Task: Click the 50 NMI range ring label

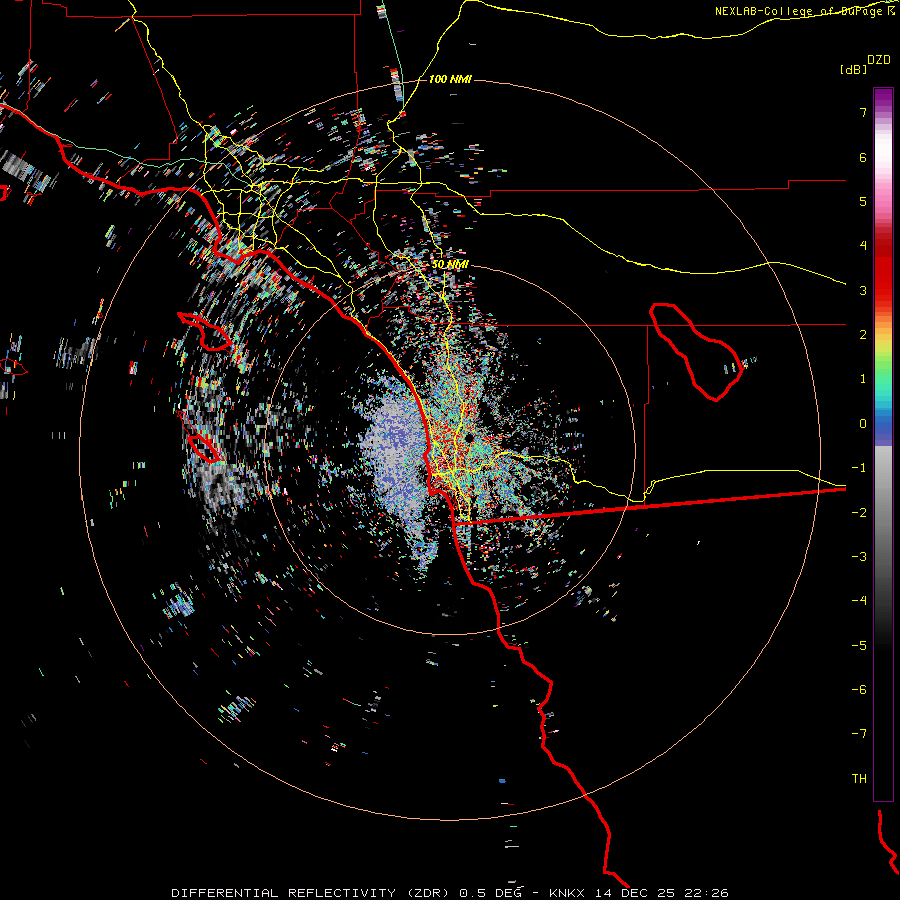Action: pyautogui.click(x=450, y=264)
